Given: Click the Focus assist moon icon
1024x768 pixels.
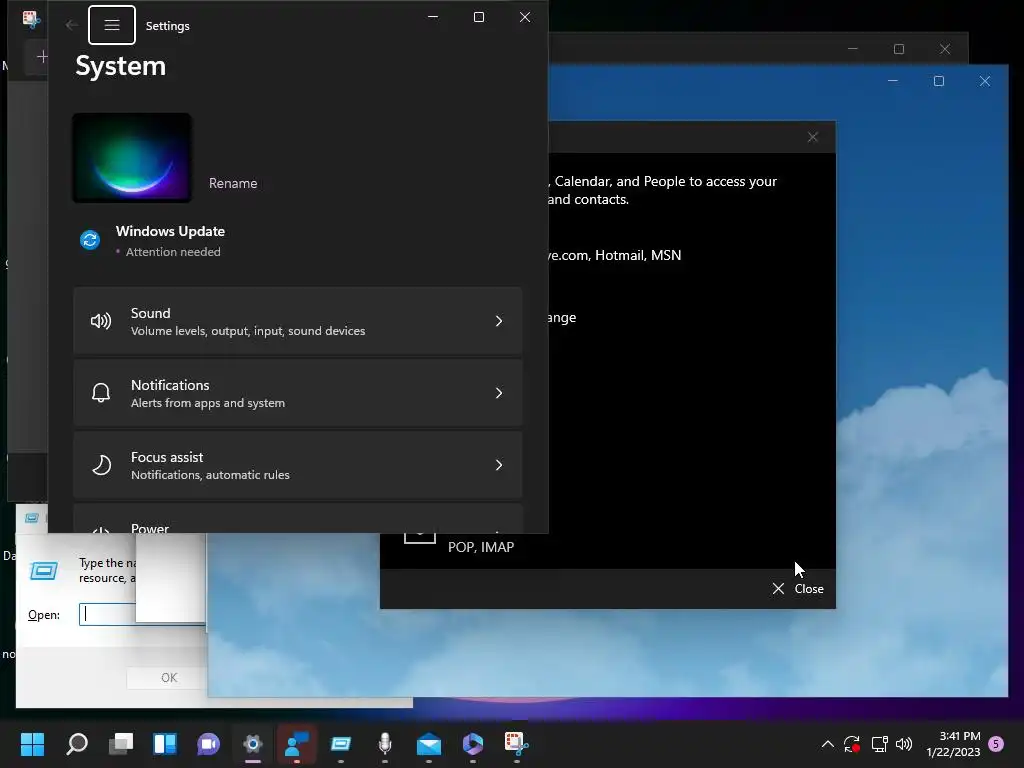Looking at the screenshot, I should (x=101, y=465).
